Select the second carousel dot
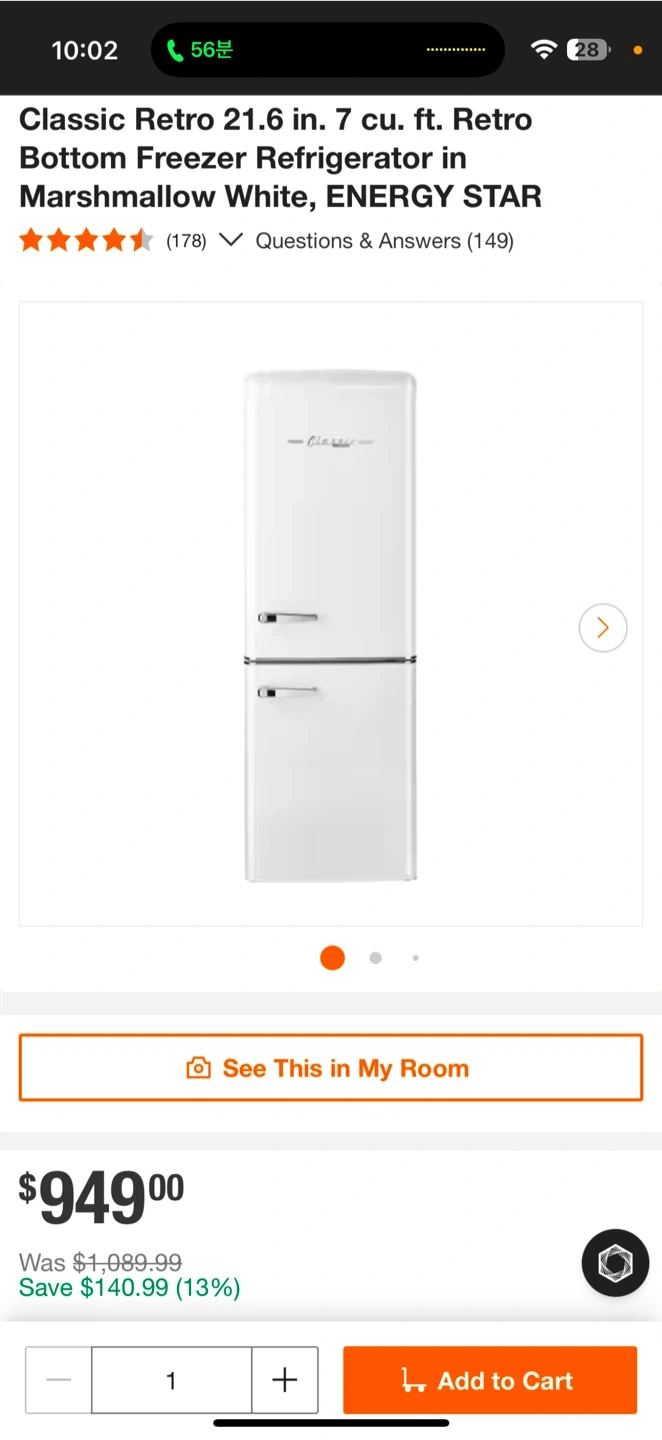The image size is (662, 1440). point(375,958)
